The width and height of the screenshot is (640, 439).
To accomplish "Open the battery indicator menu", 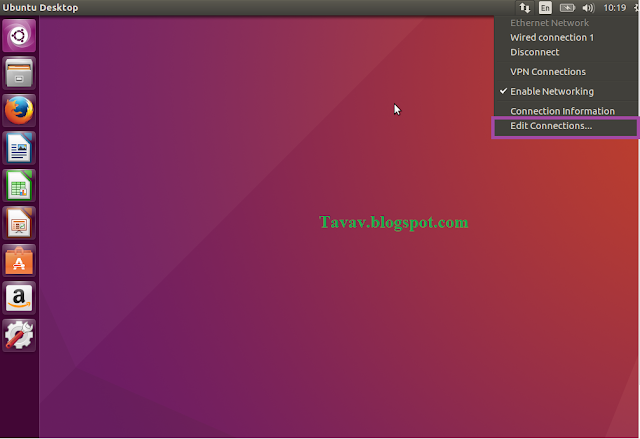I will [567, 8].
